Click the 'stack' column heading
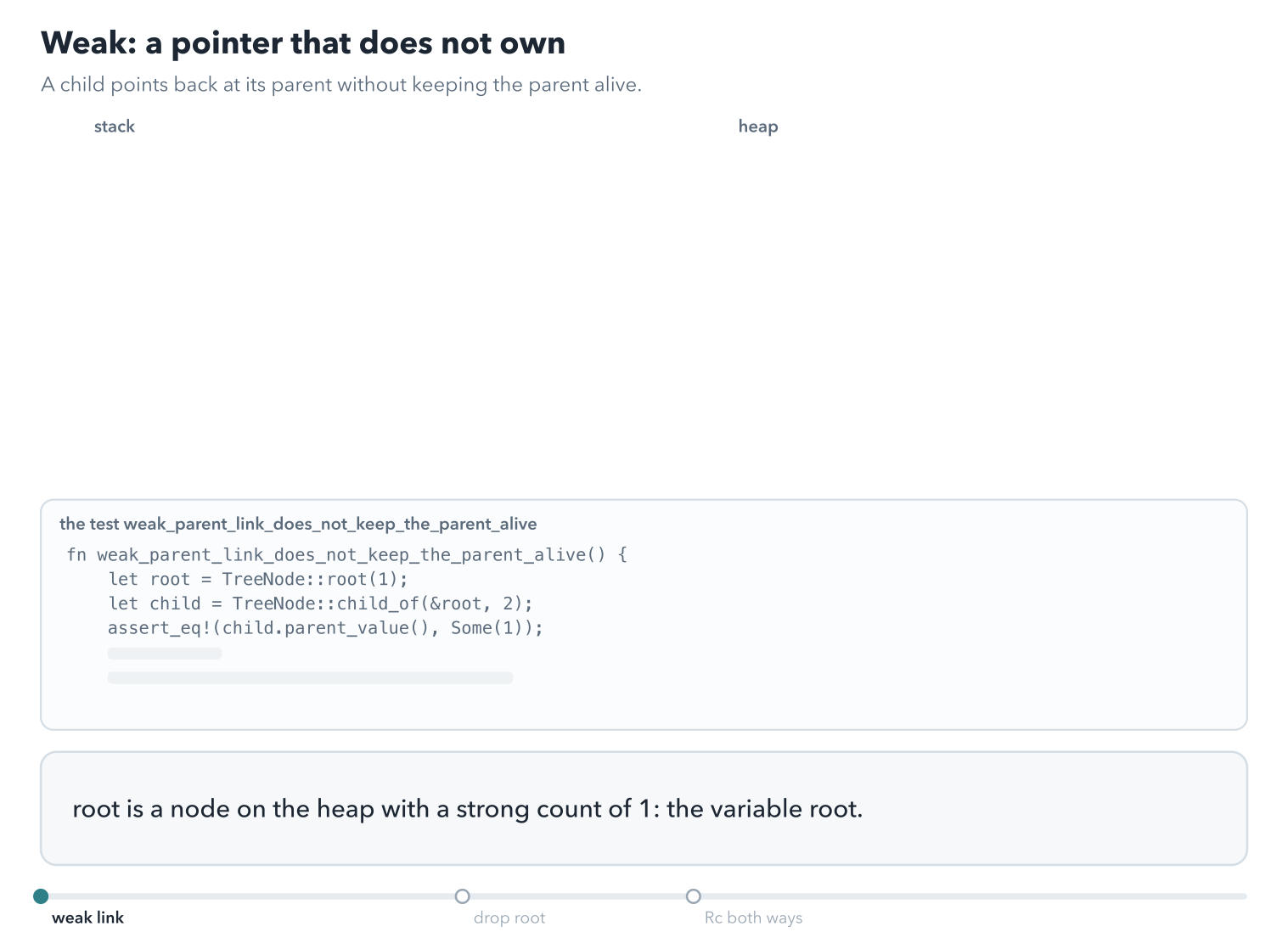Screen dimensions: 1288x949 115,126
